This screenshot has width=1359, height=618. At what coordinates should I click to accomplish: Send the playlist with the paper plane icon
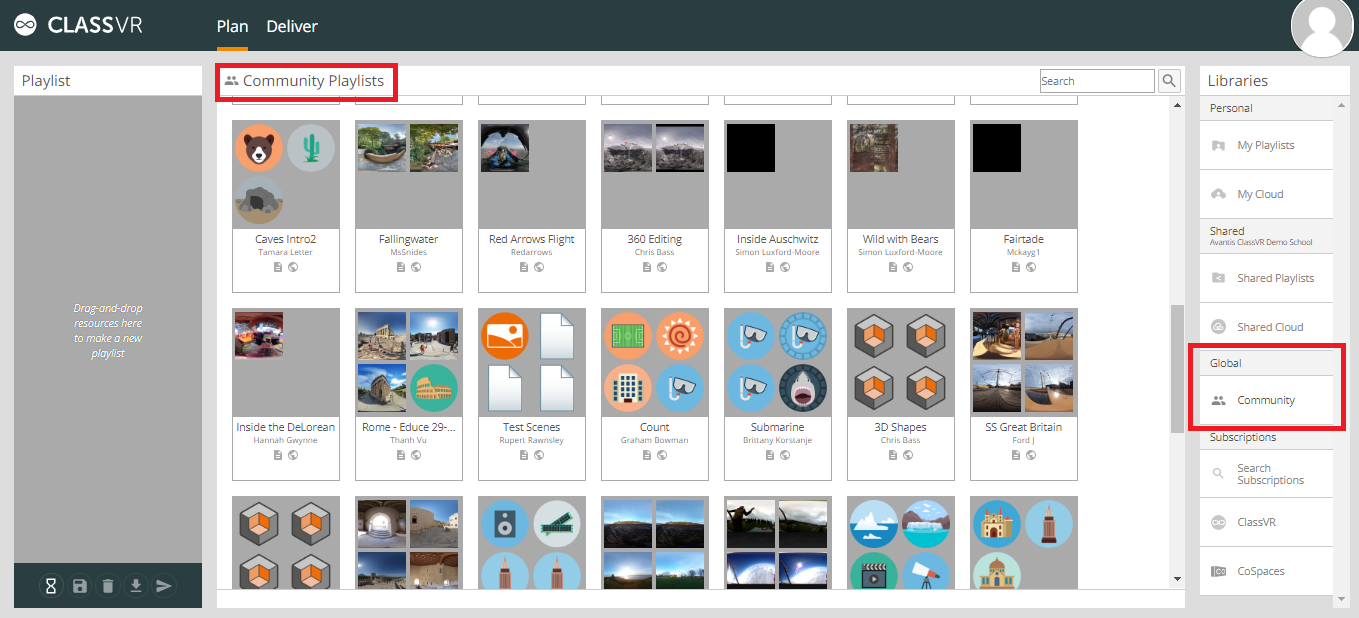pyautogui.click(x=164, y=586)
